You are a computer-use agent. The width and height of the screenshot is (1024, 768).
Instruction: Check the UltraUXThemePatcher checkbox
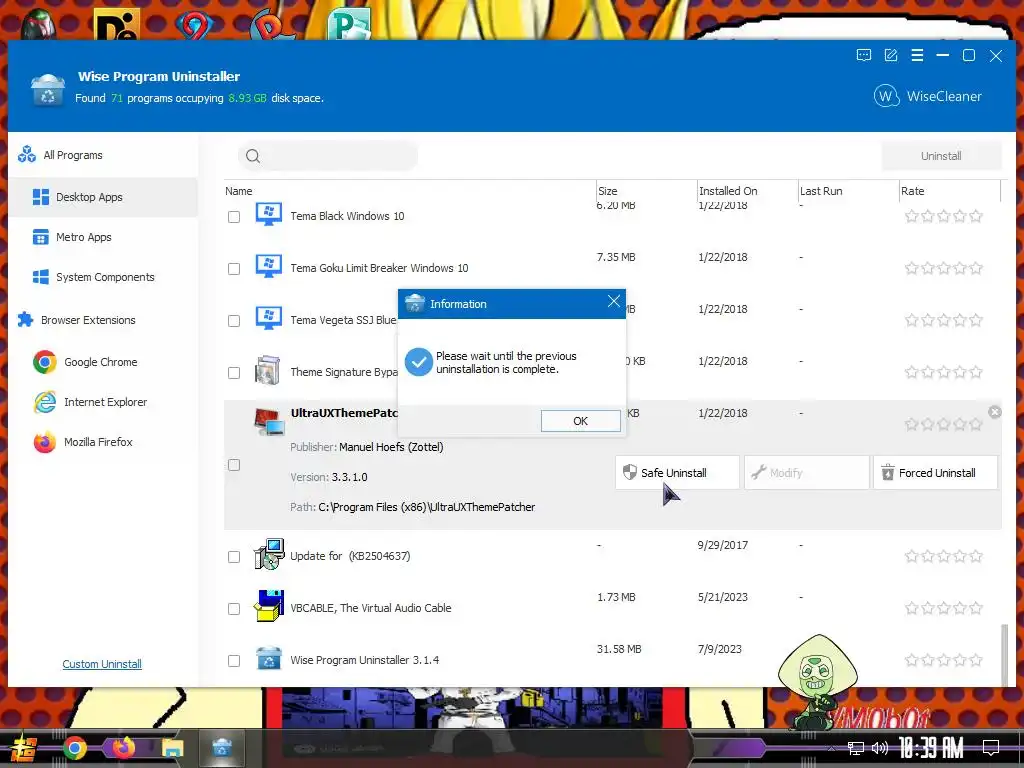tap(234, 465)
